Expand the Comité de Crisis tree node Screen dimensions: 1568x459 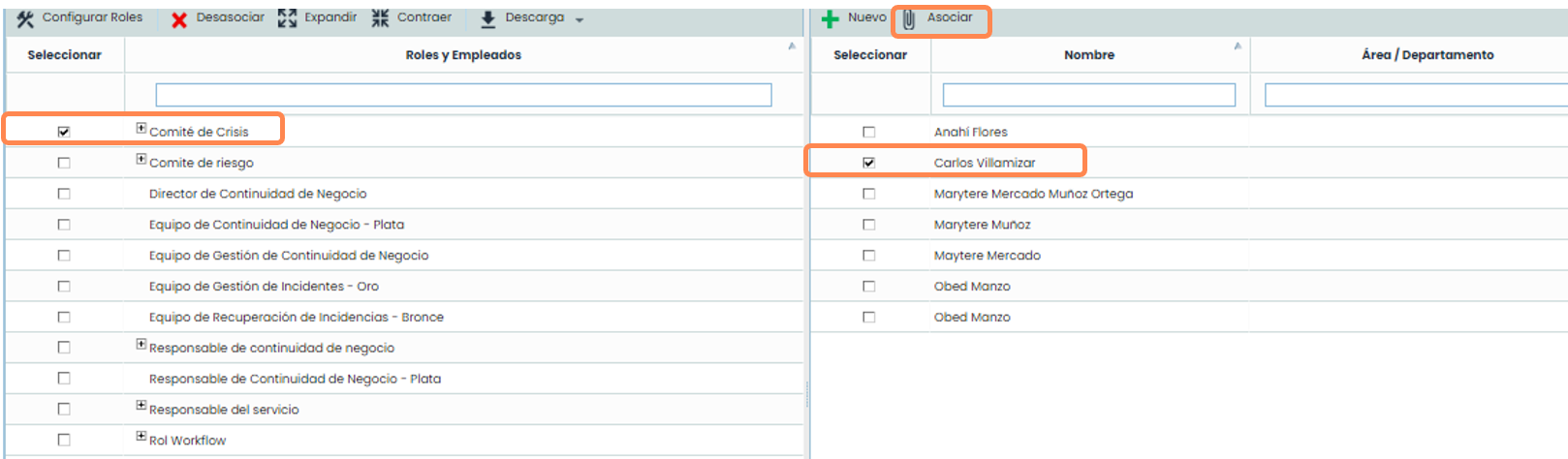point(141,128)
